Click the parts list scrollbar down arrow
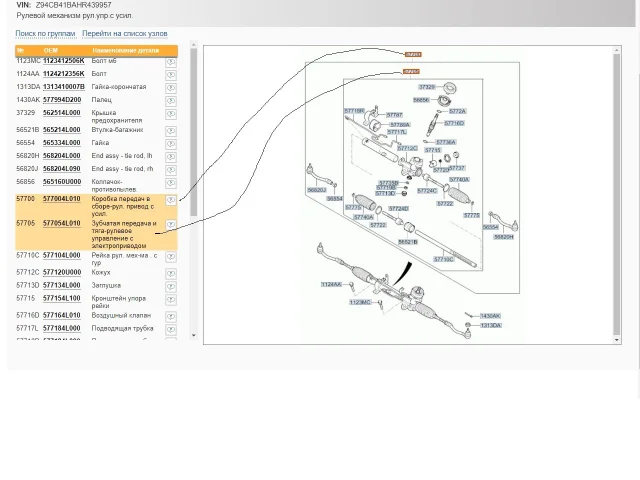640x480 pixels. tap(194, 335)
